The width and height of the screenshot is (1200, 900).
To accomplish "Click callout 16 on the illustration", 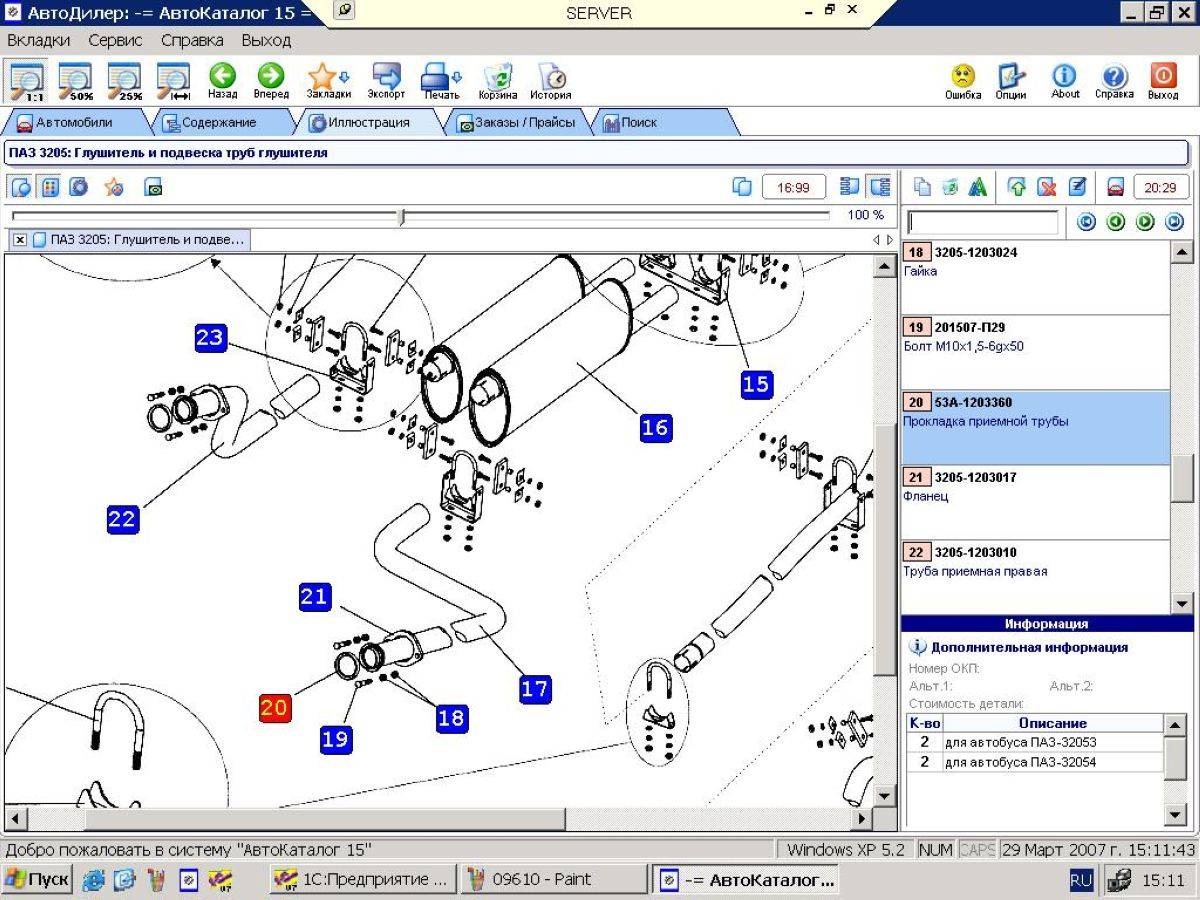I will tap(655, 428).
